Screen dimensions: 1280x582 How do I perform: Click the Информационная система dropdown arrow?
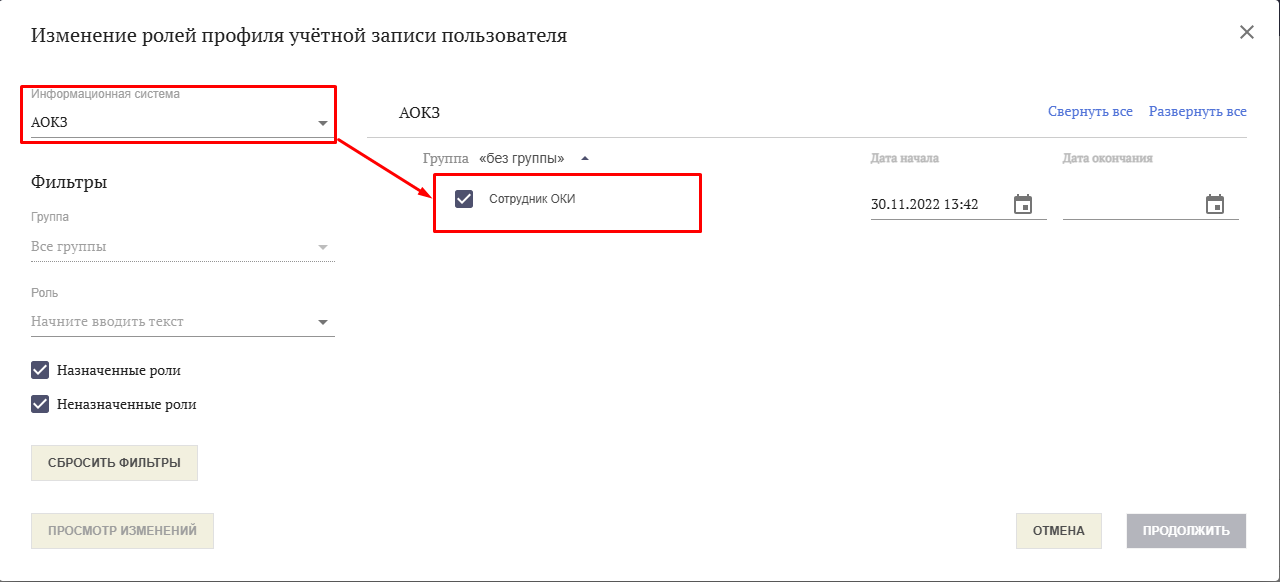tap(322, 121)
